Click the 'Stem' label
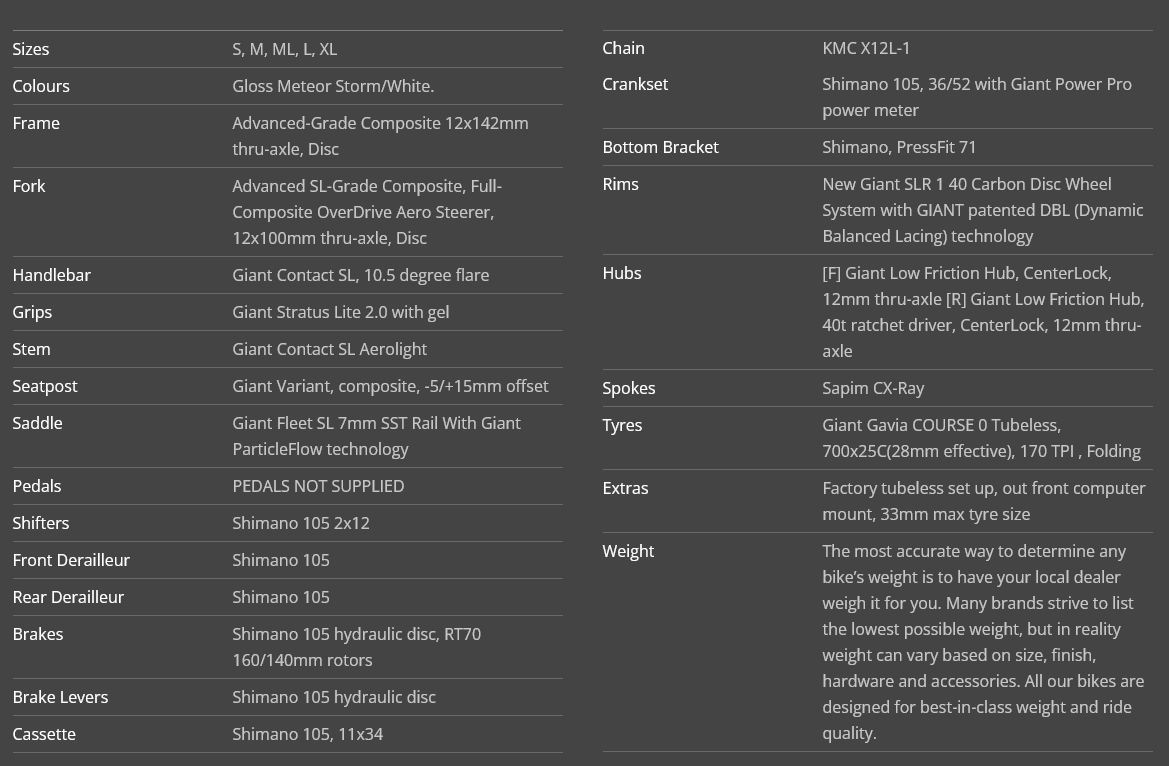The image size is (1169, 766). (x=31, y=349)
